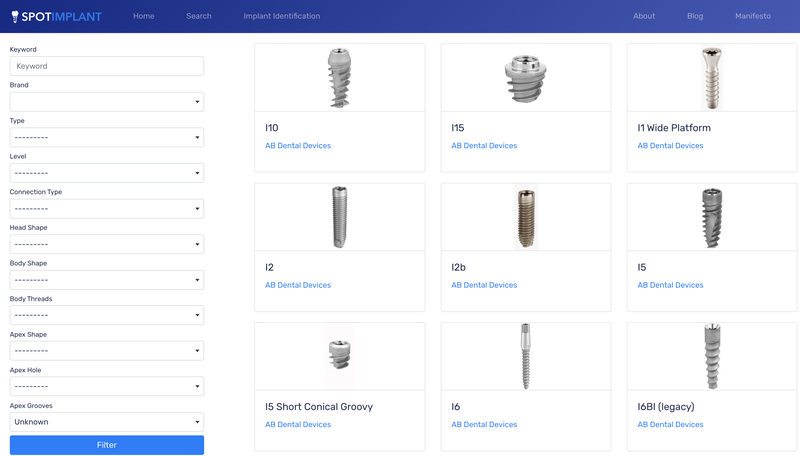Follow AB Dental Devices link under I15

[x=484, y=146]
